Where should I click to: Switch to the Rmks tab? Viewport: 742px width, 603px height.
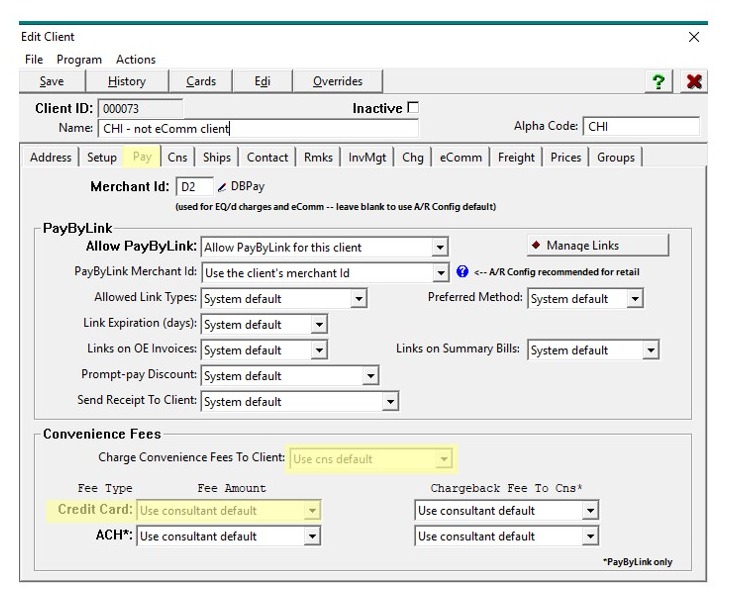pos(318,157)
